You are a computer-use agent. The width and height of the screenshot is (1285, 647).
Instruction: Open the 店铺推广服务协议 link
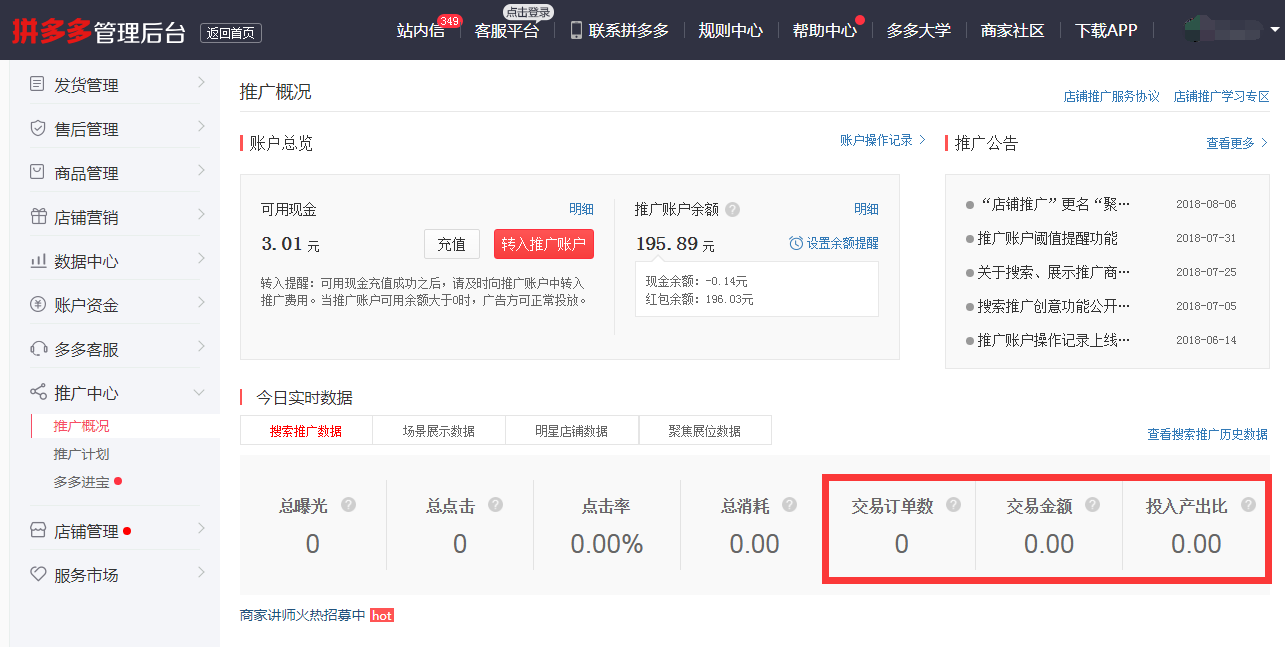(x=1111, y=97)
